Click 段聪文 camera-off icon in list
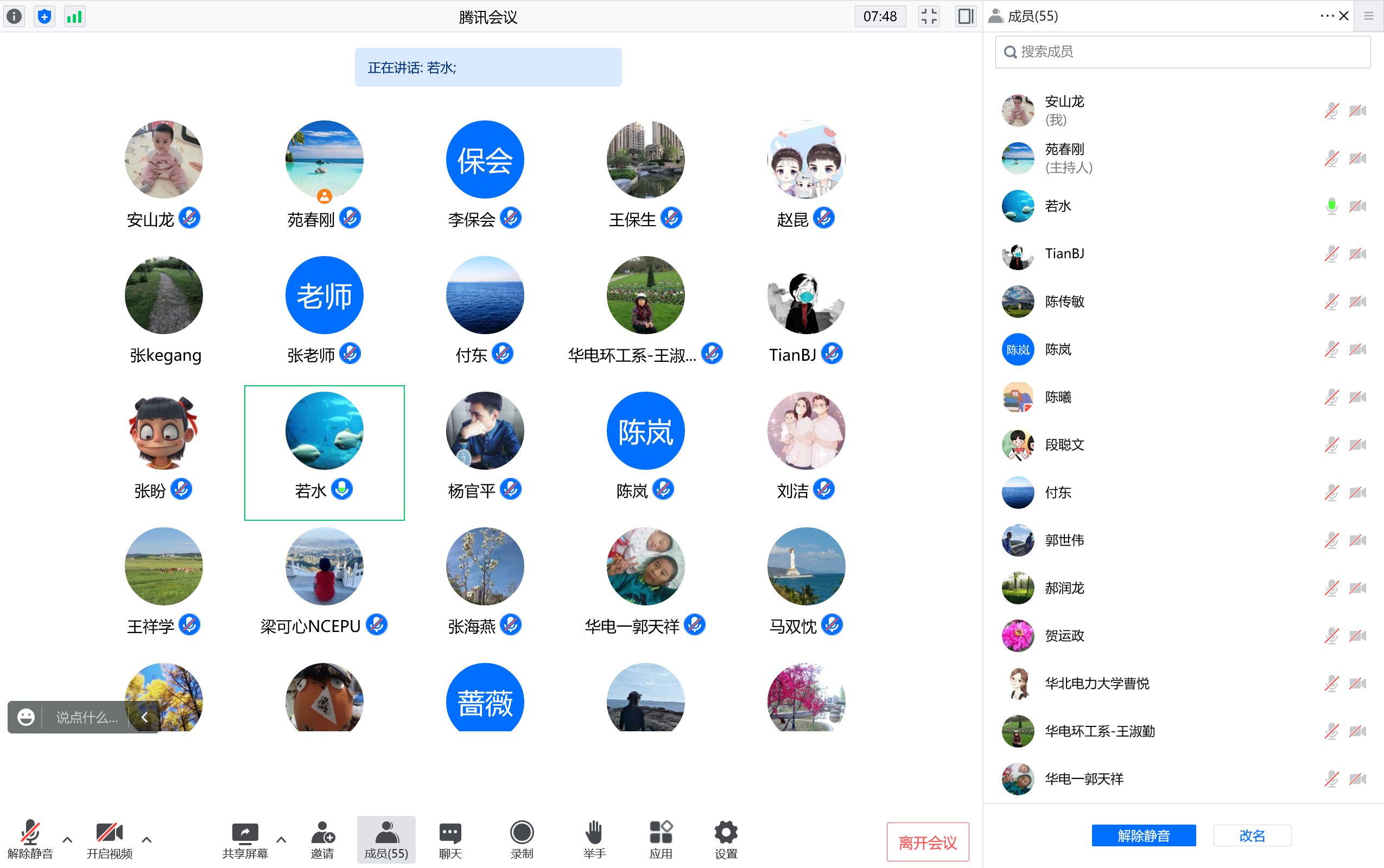Viewport: 1384px width, 868px height. pyautogui.click(x=1357, y=444)
